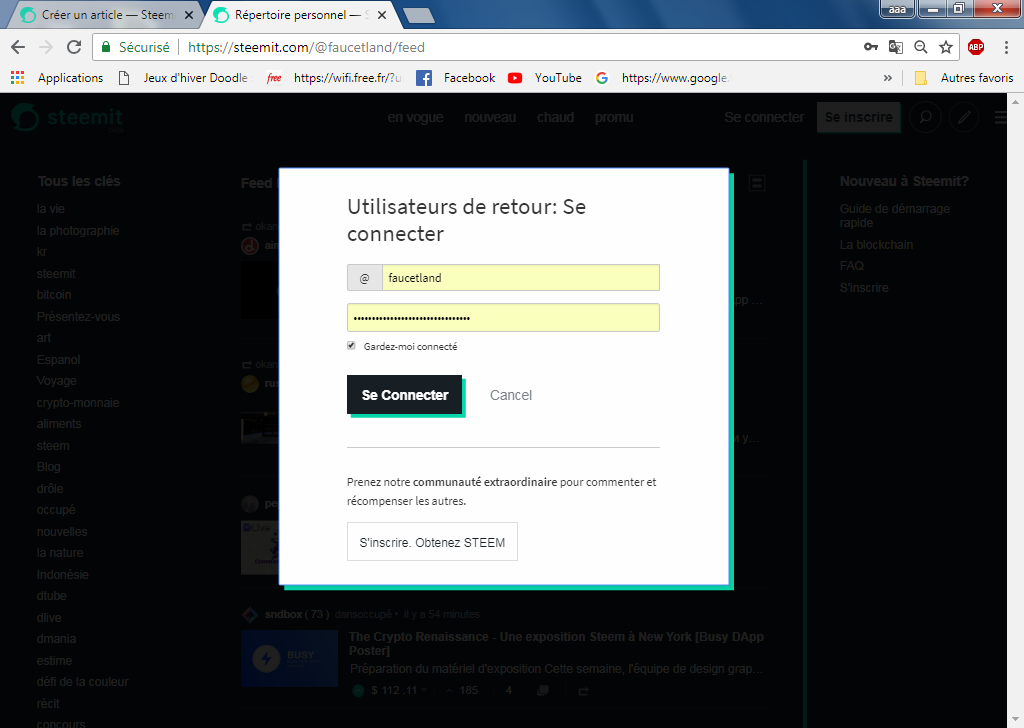This screenshot has height=728, width=1024.
Task: Toggle the Gardez-moi connecté checkbox
Action: 351,346
